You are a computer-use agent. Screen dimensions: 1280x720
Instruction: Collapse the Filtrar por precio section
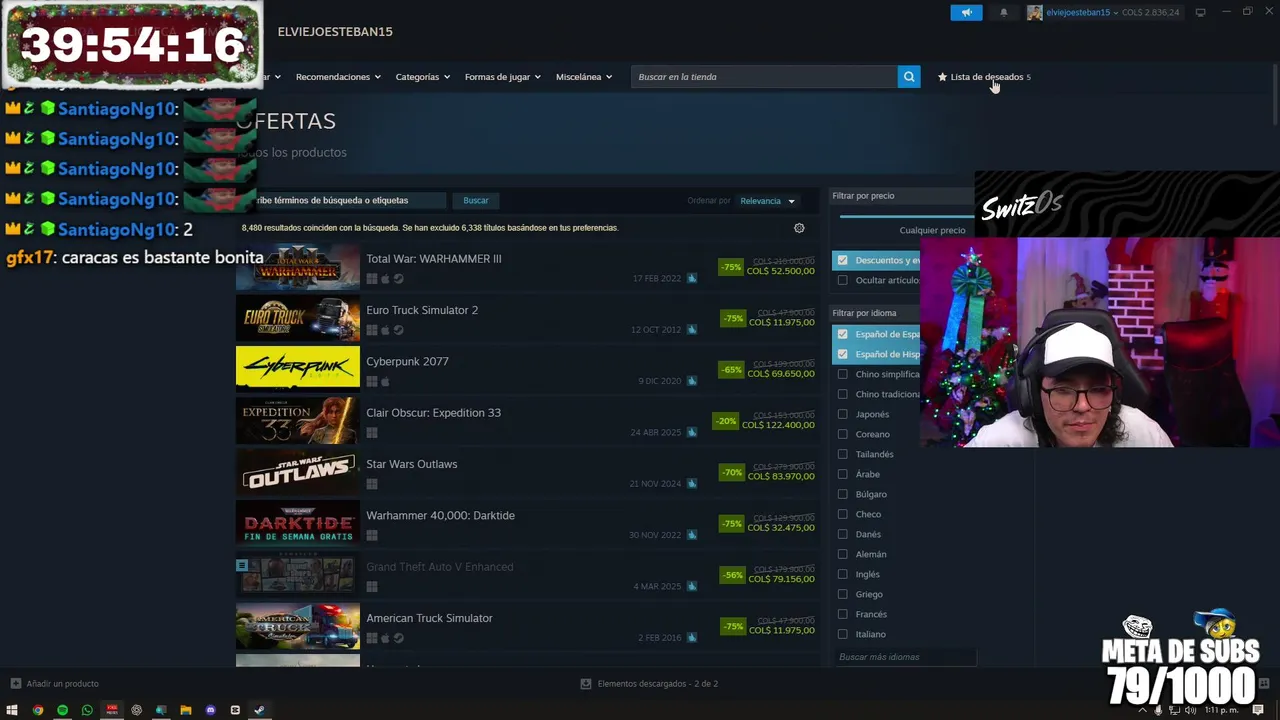[x=902, y=196]
